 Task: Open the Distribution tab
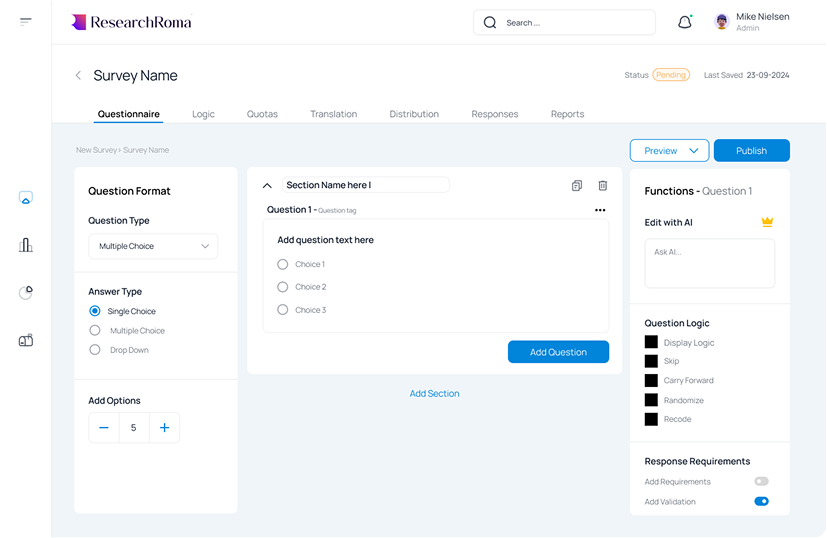(414, 114)
